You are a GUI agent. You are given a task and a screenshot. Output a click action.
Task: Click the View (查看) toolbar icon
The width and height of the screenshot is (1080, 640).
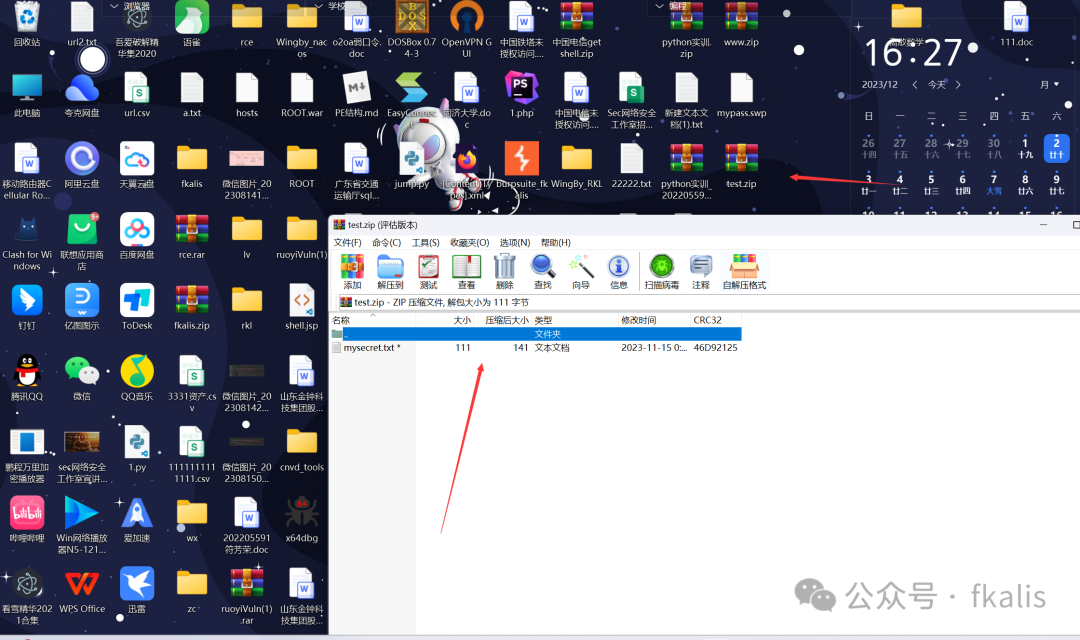[x=466, y=271]
